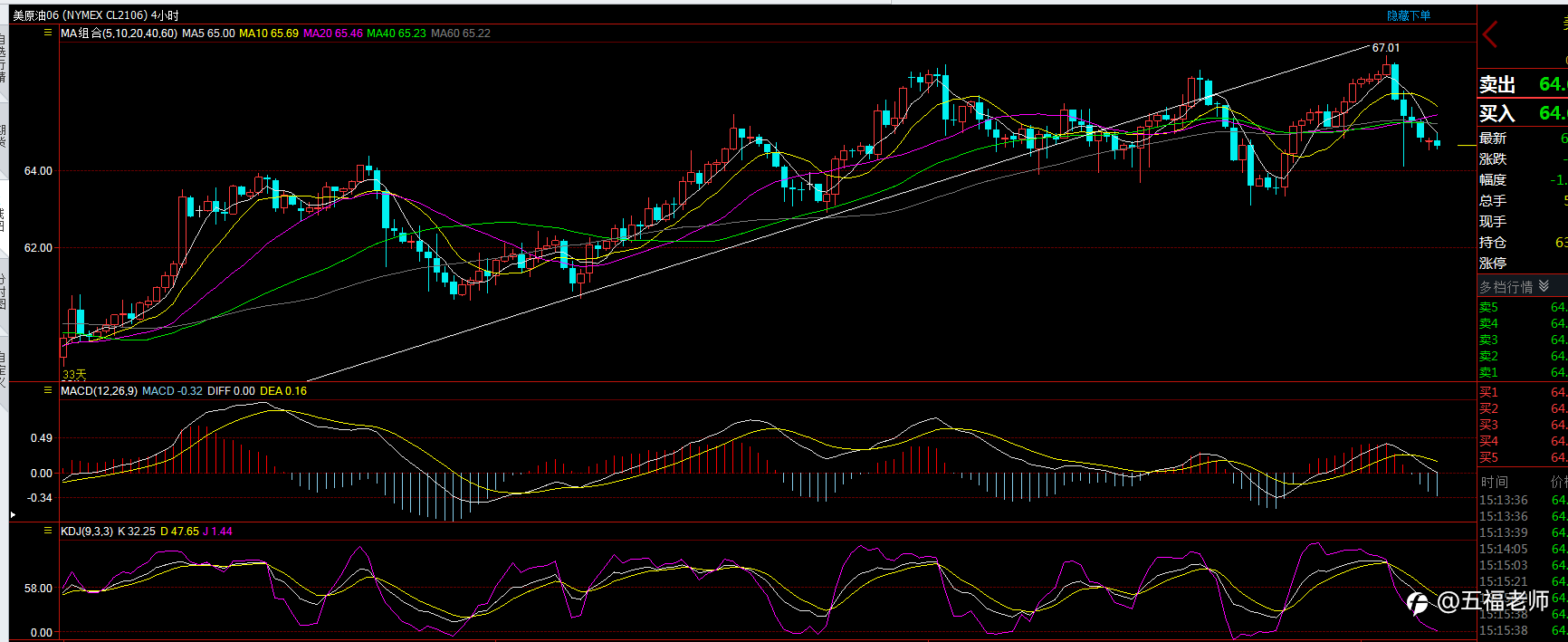
Task: Toggle 隐藏下单 to hide the order panel
Action: (1410, 15)
